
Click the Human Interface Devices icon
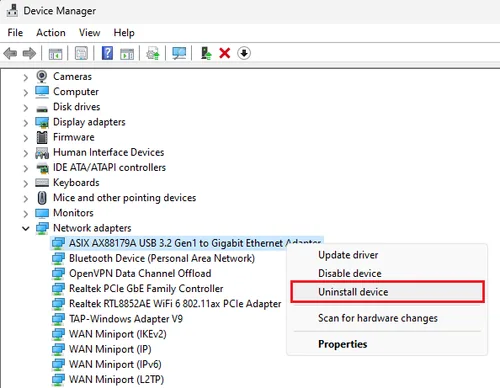pos(42,153)
